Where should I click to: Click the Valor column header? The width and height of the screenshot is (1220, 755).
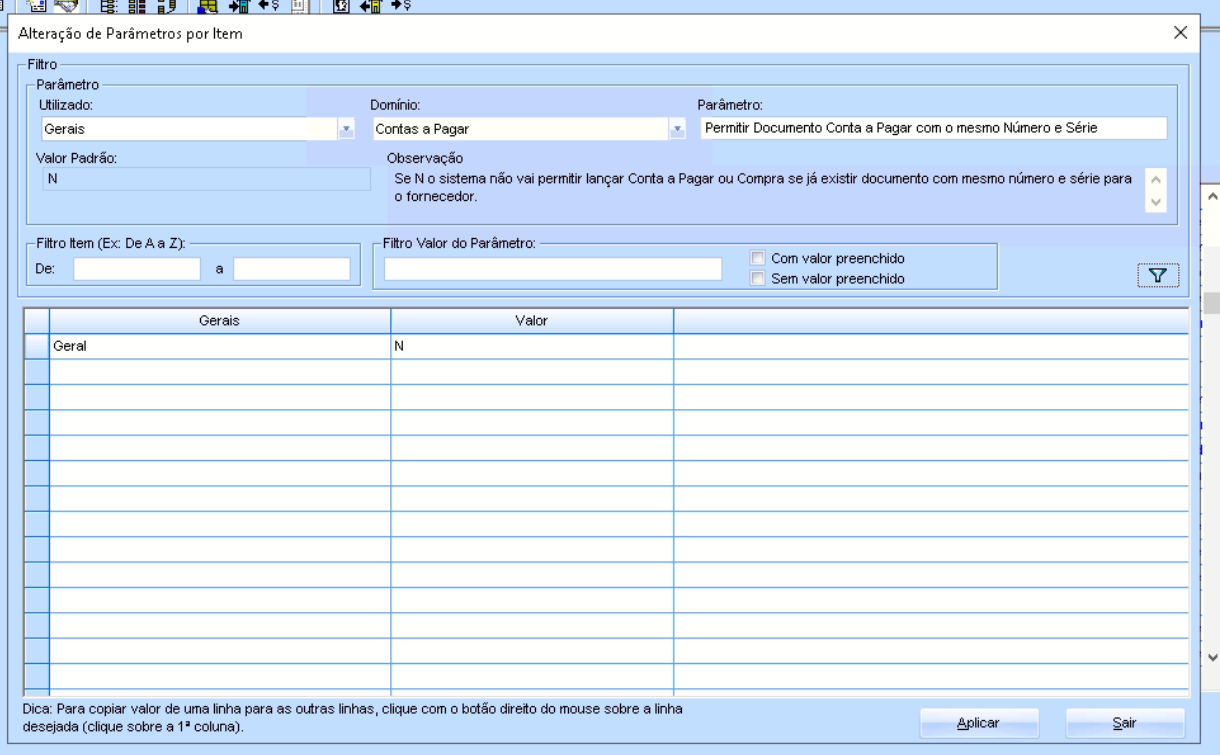(531, 320)
